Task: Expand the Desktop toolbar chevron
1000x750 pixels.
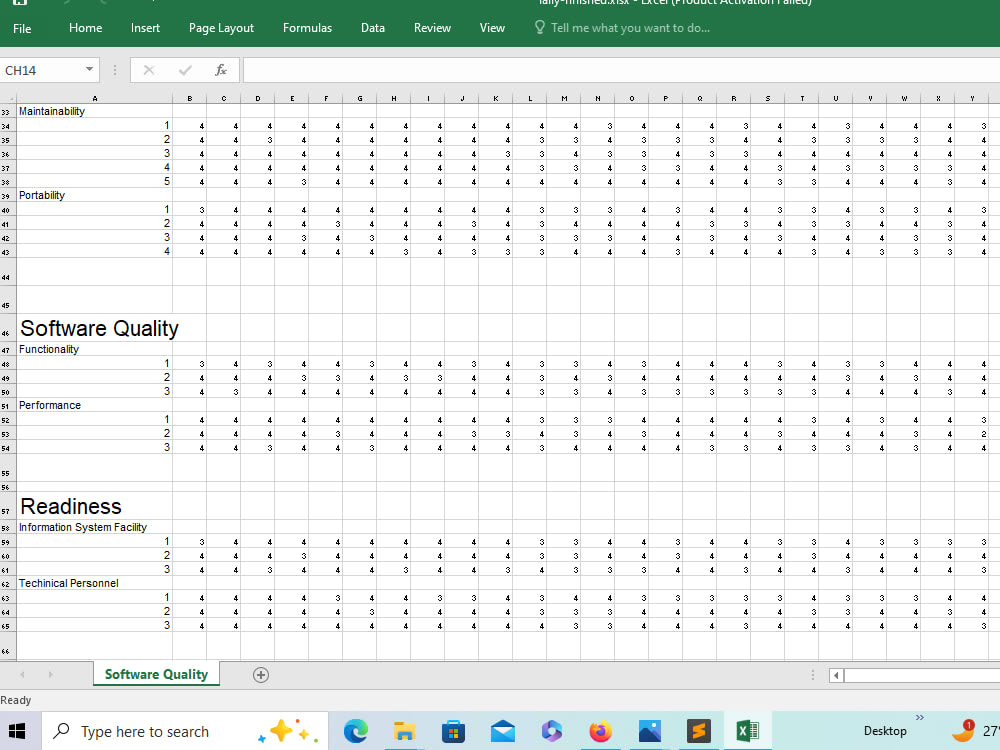Action: [920, 717]
